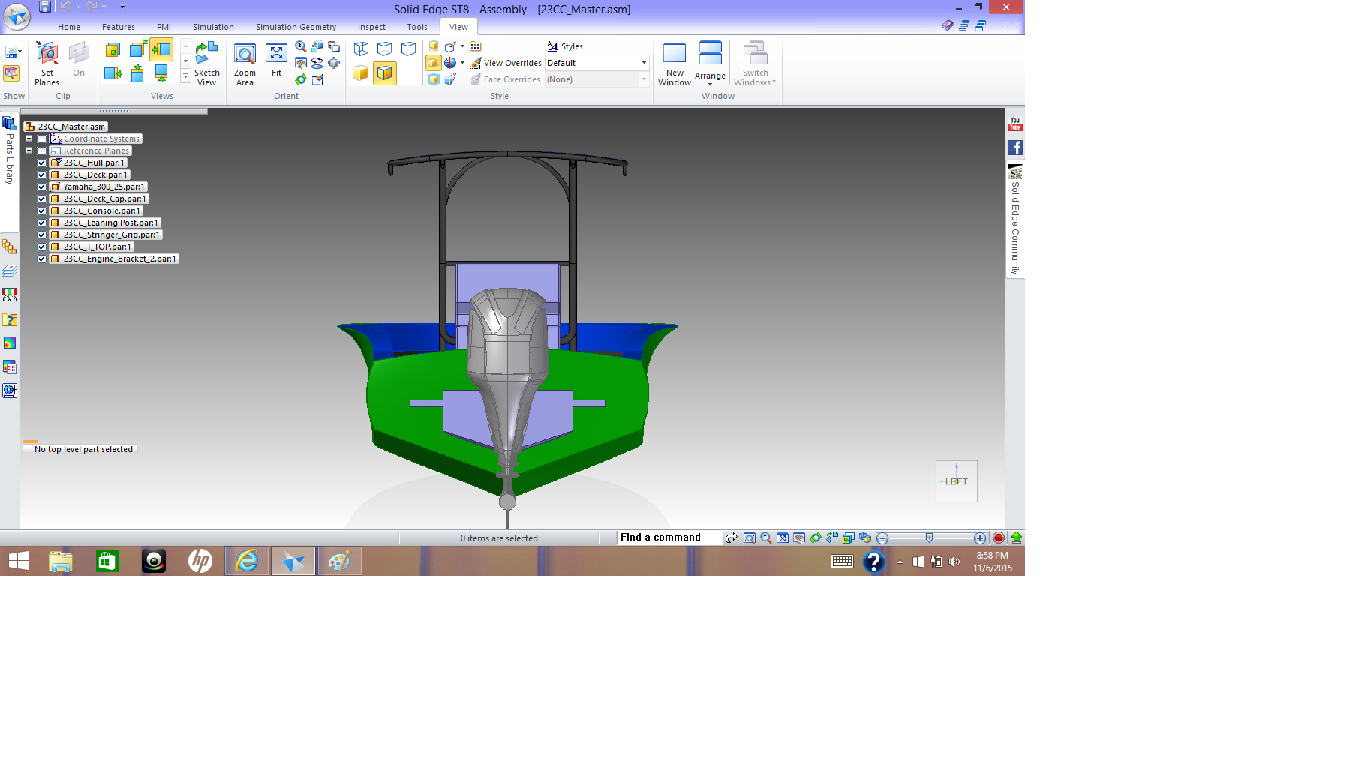Uncheck the 23CC_Hull.par:1 visibility checkbox
The image size is (1366, 768).
tap(42, 163)
